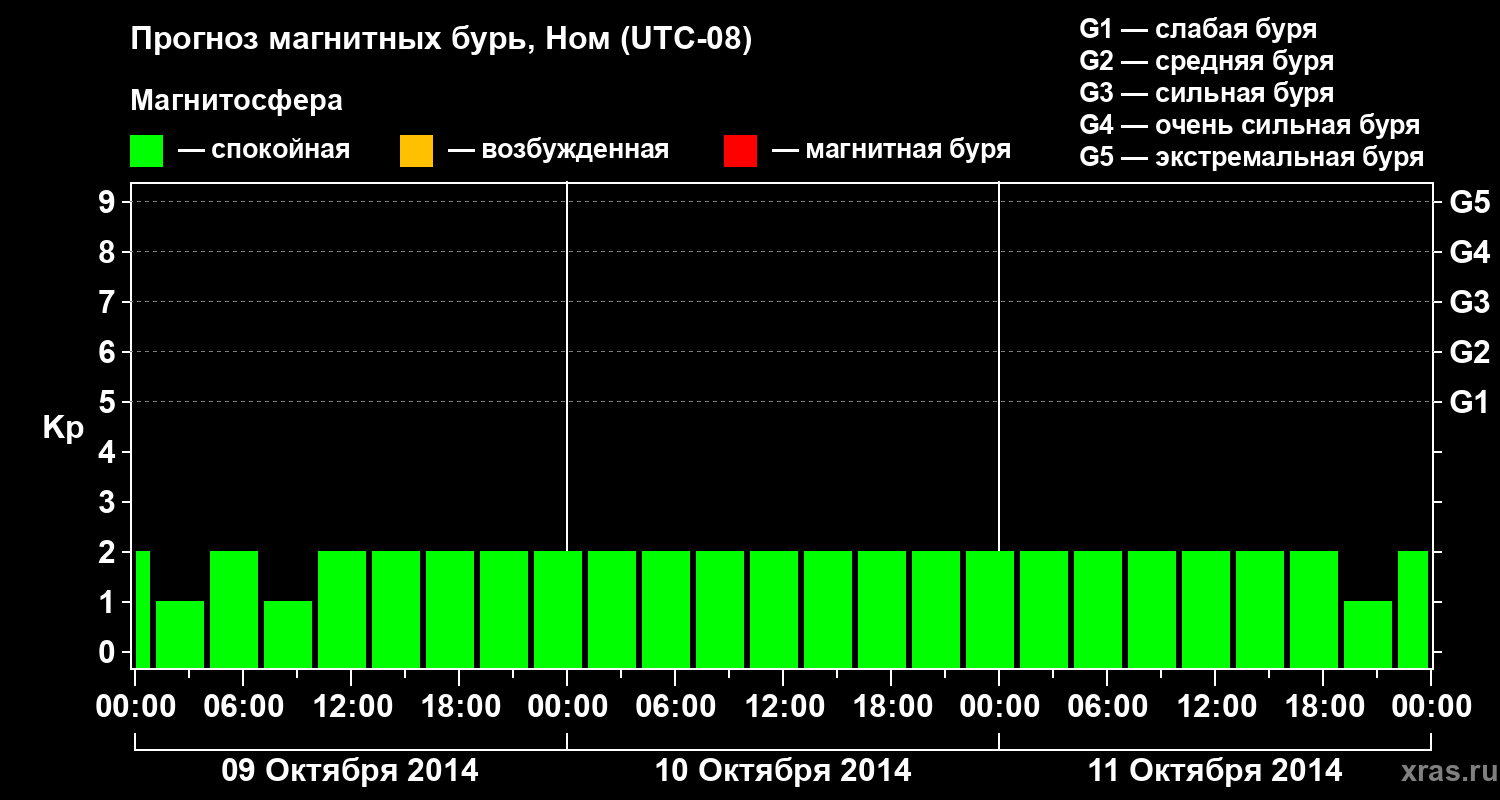Click the chart title 'Прогноз магнитных бурь, Ном (UTC-08)'
This screenshot has height=800, width=1500.
[x=441, y=40]
